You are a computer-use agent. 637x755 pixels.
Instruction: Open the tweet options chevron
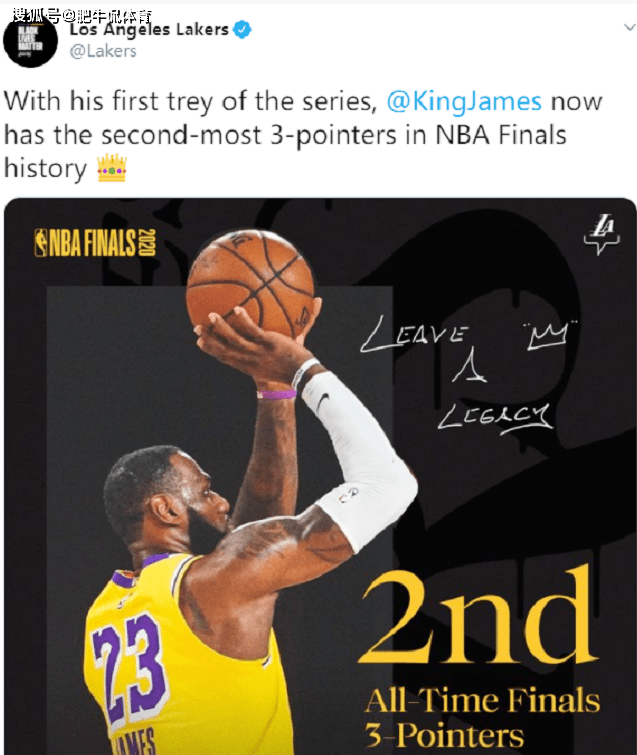(629, 27)
